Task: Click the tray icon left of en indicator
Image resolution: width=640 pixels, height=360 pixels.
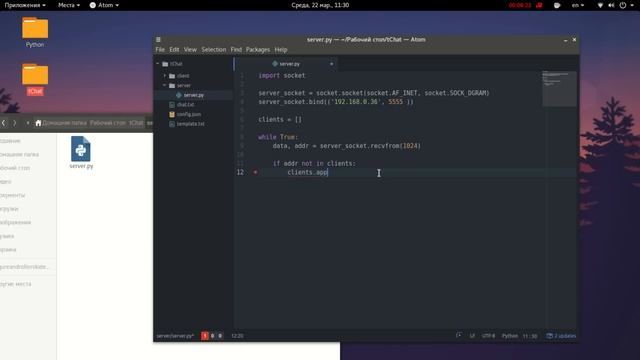Action: (557, 5)
